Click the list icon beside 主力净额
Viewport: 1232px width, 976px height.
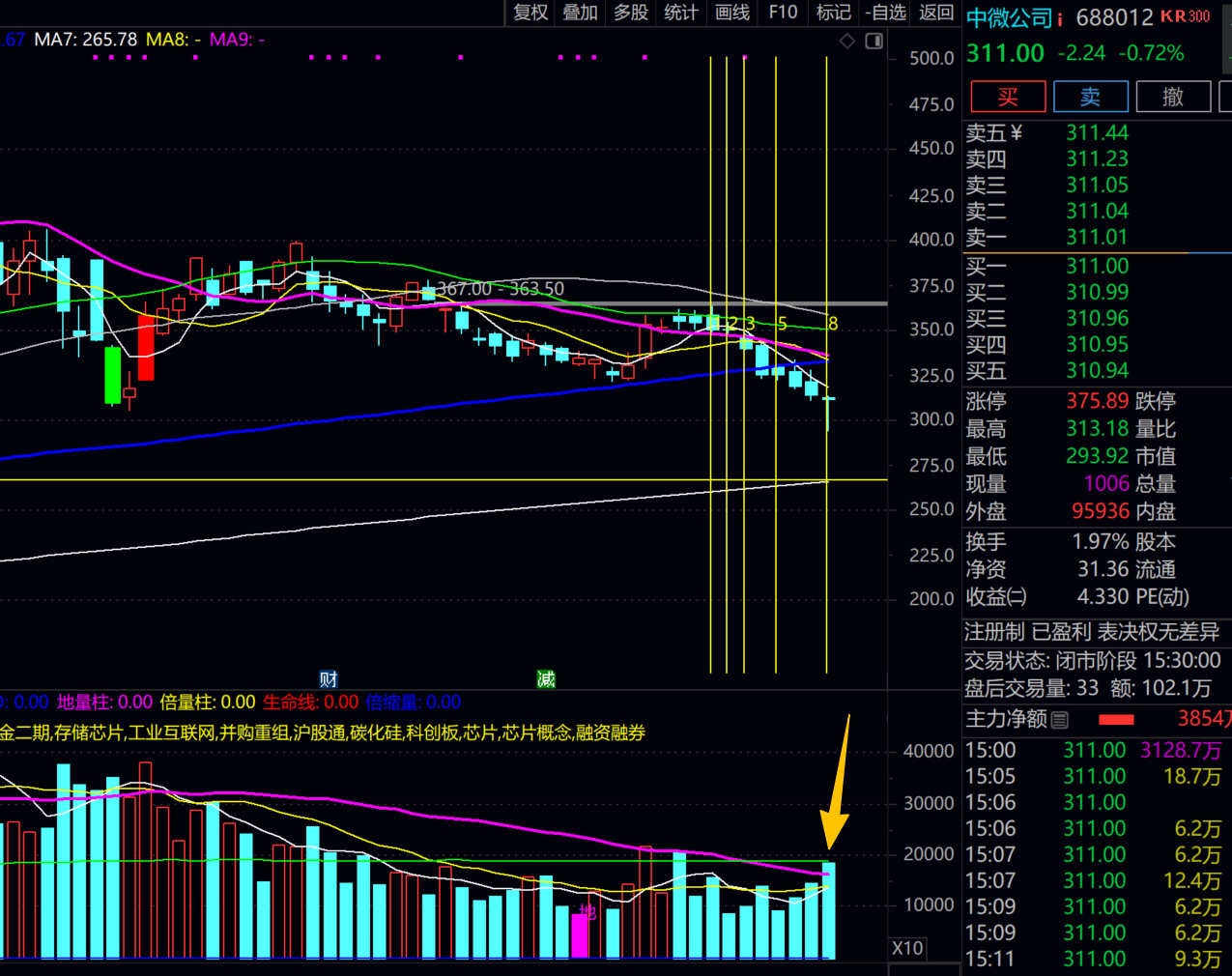tap(1060, 719)
